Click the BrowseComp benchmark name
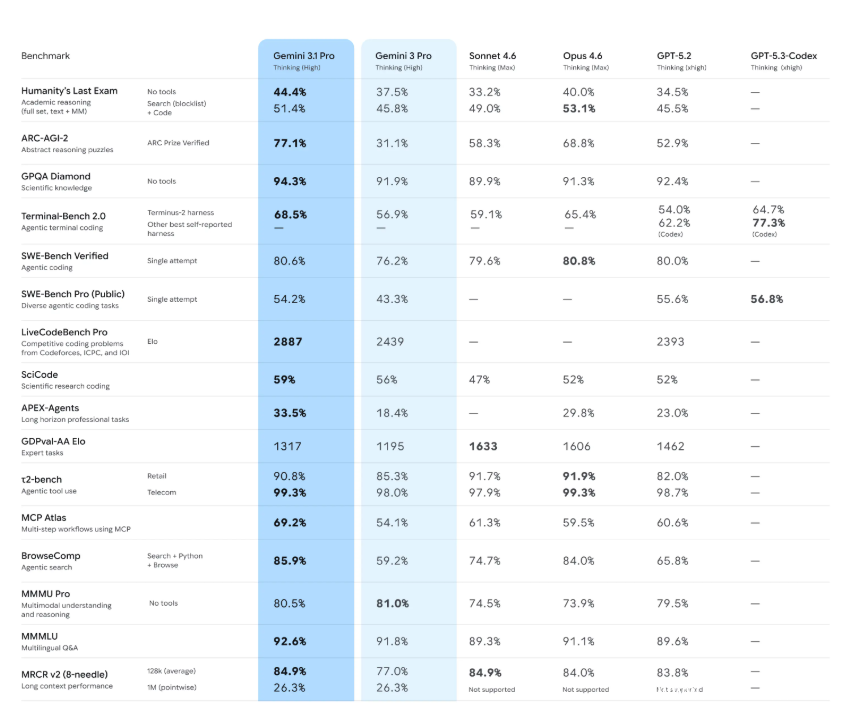The image size is (843, 704). 51,556
